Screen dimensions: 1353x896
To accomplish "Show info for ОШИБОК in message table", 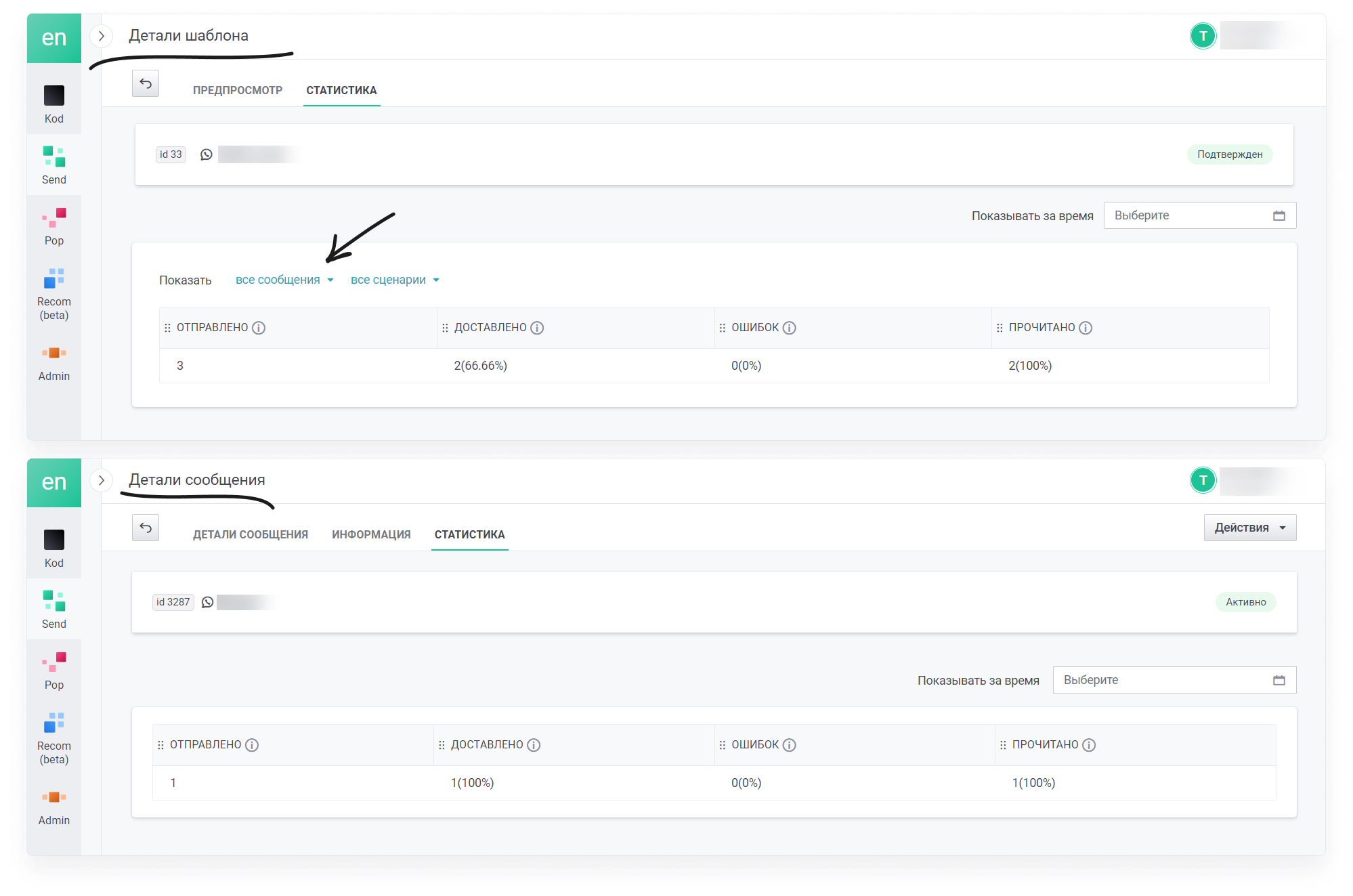I will 790,745.
